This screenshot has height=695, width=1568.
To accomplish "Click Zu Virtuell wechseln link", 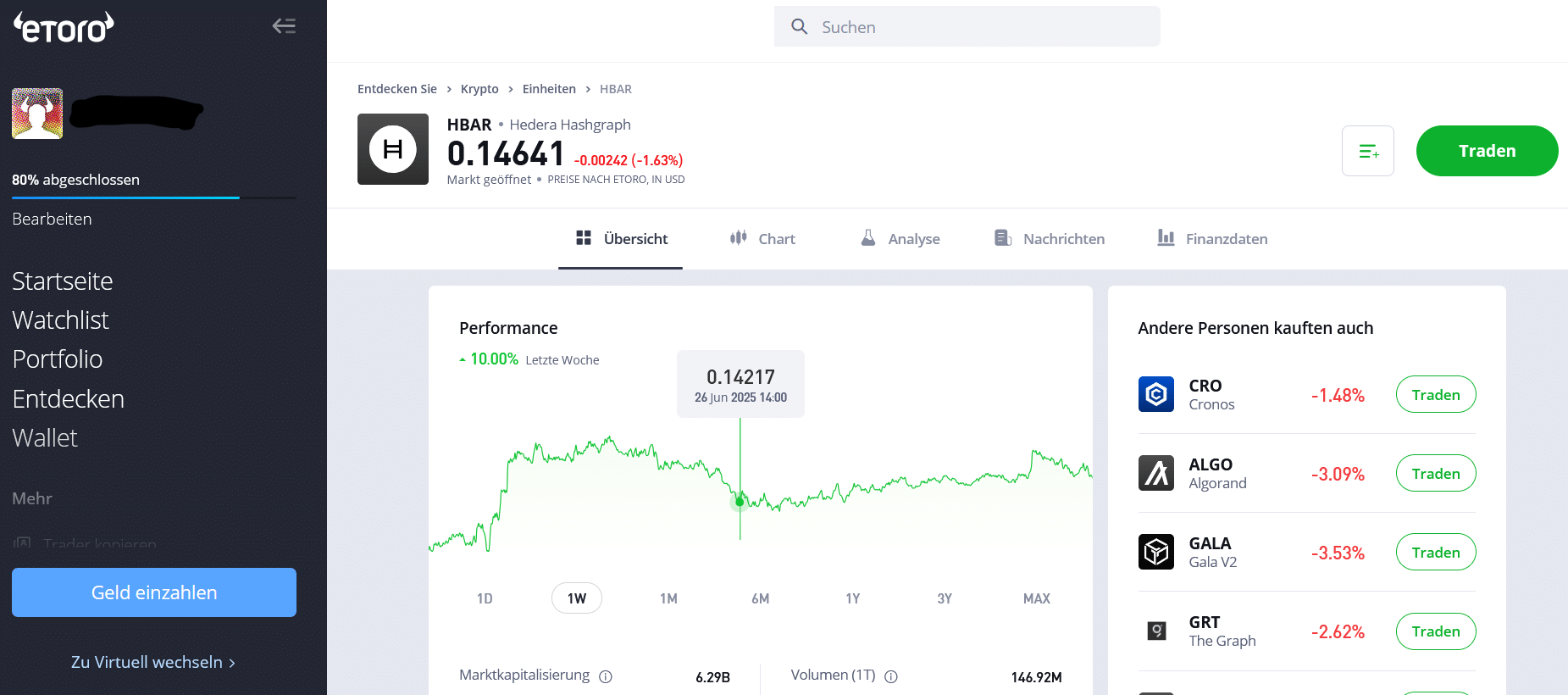I will (x=153, y=662).
